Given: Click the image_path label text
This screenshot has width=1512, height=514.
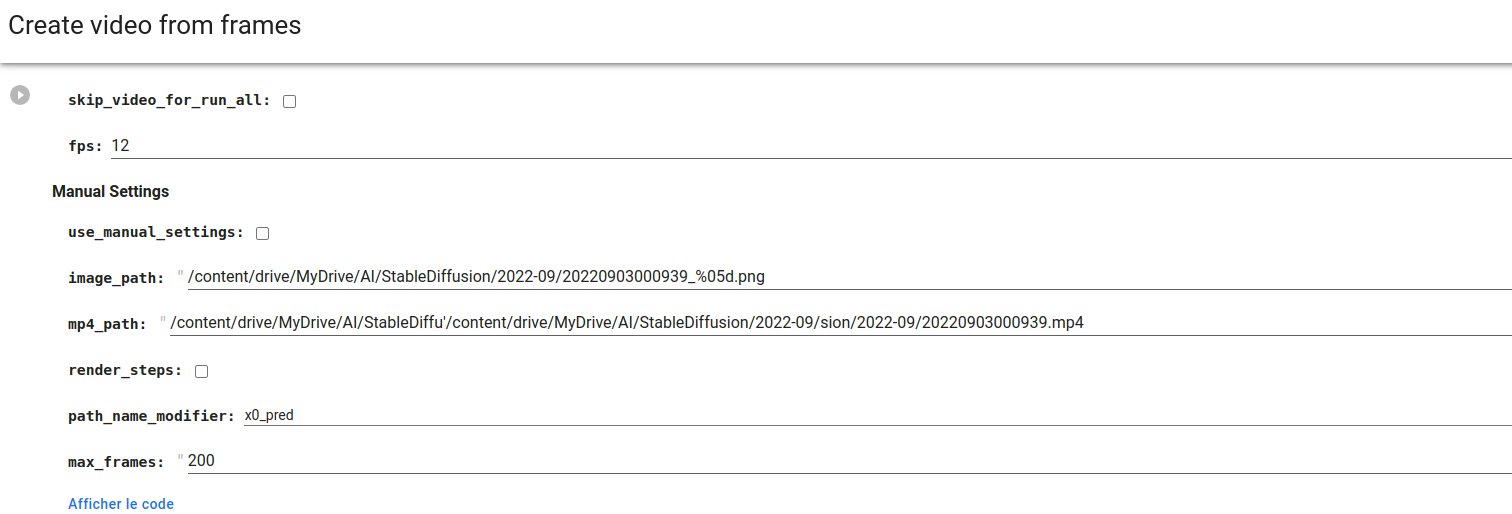Looking at the screenshot, I should [115, 278].
